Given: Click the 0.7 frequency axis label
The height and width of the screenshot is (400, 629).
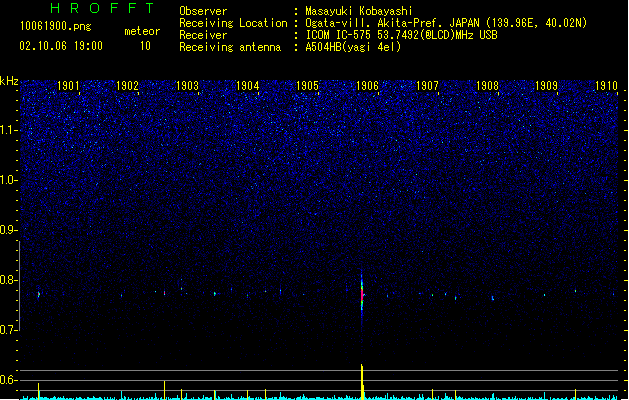Looking at the screenshot, I should 9,330.
